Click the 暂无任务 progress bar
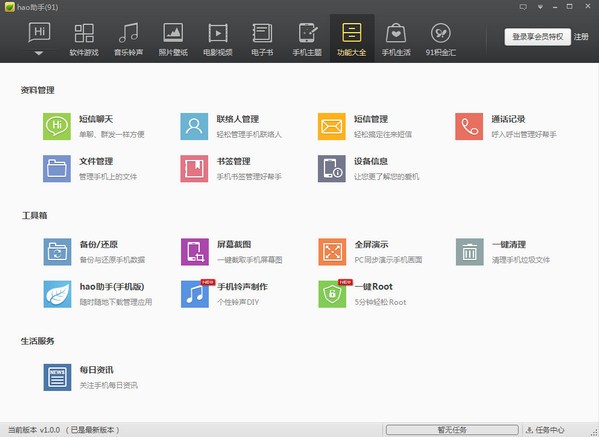This screenshot has width=599, height=437. click(452, 430)
